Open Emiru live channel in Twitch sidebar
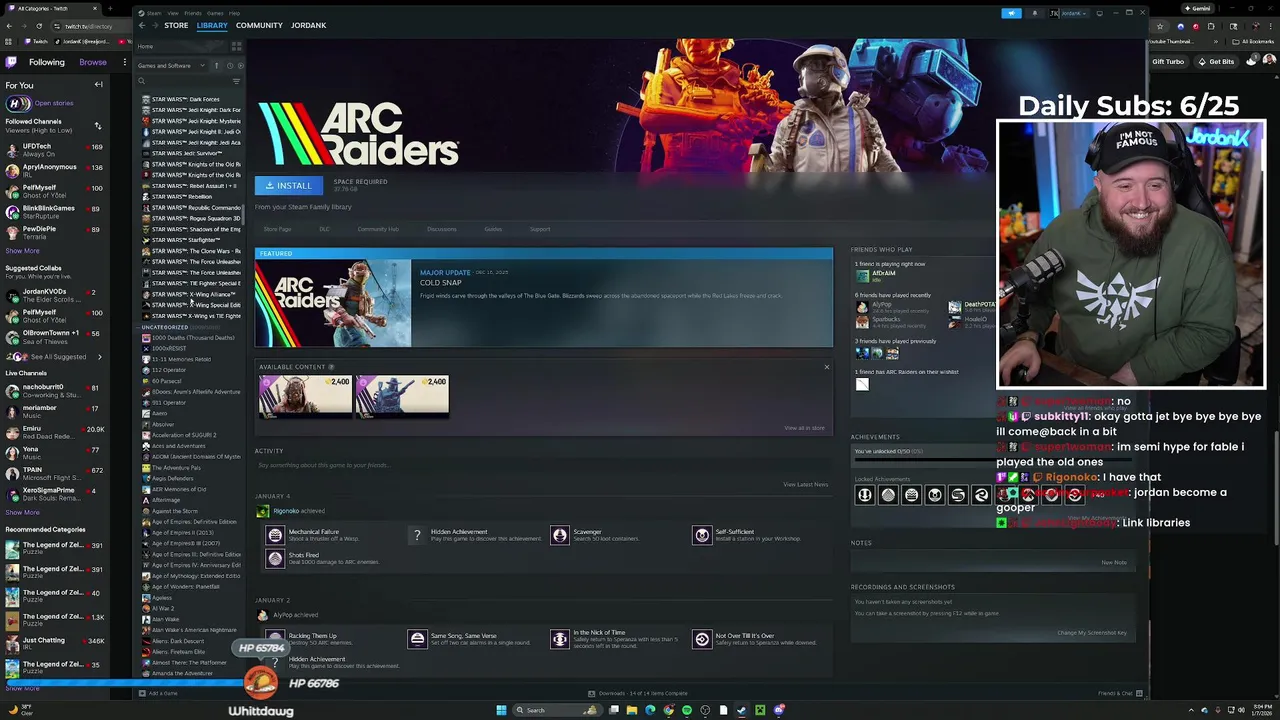The height and width of the screenshot is (720, 1280). click(55, 432)
